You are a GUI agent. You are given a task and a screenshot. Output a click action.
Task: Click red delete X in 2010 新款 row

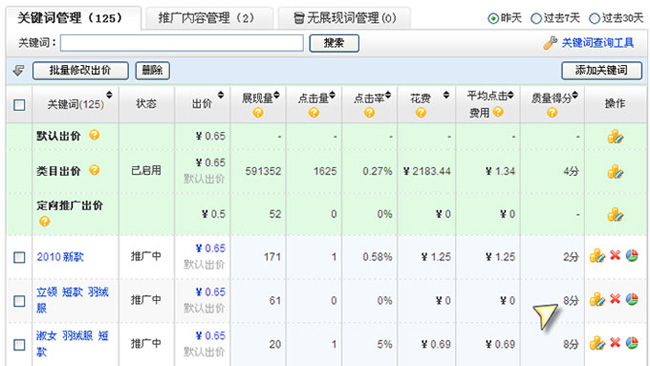[x=615, y=255]
